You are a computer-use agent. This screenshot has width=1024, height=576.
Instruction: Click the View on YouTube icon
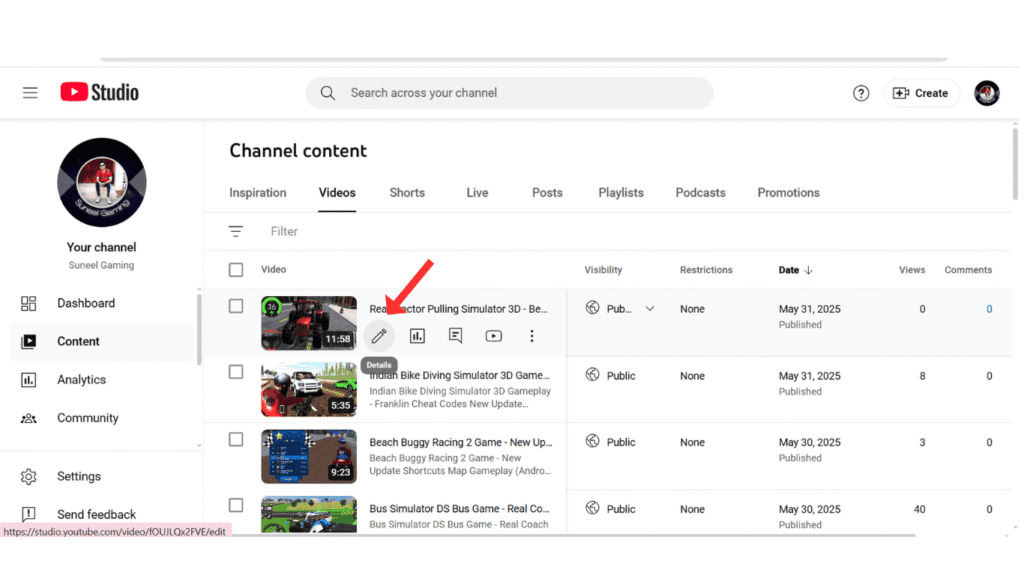(494, 336)
